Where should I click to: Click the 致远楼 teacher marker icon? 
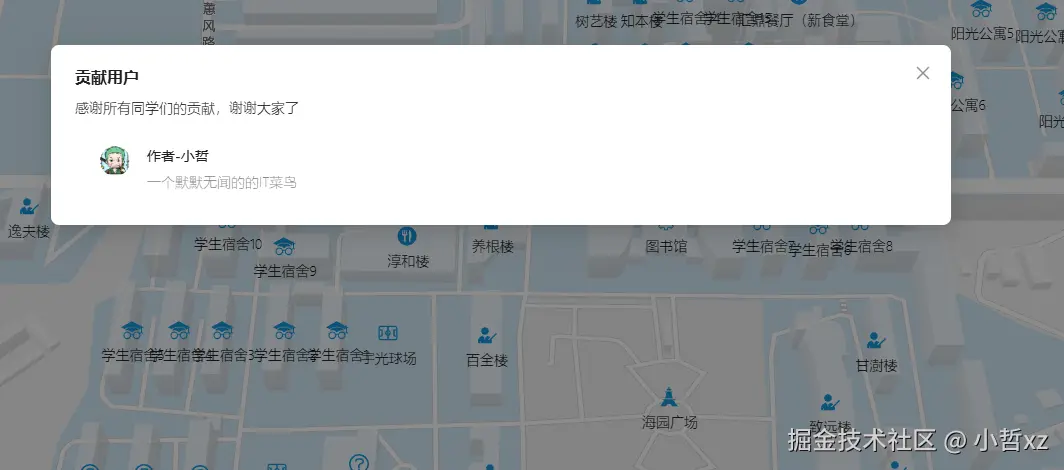point(829,403)
